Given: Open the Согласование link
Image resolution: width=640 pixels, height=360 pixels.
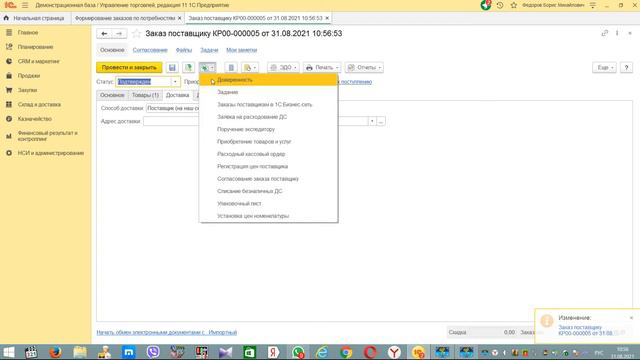Looking at the screenshot, I should (150, 50).
